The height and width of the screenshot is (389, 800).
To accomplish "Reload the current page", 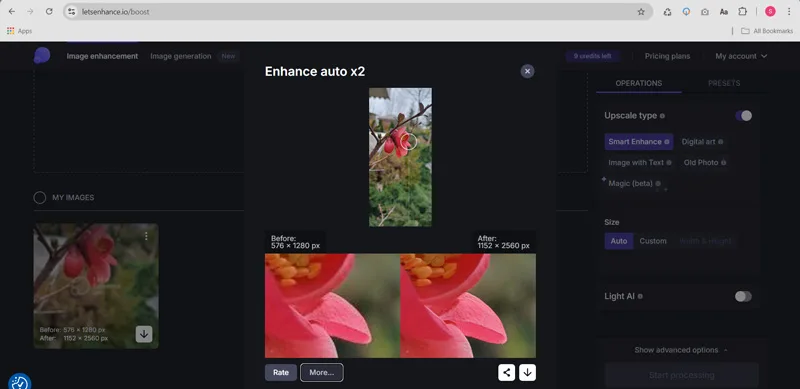I will (x=49, y=11).
